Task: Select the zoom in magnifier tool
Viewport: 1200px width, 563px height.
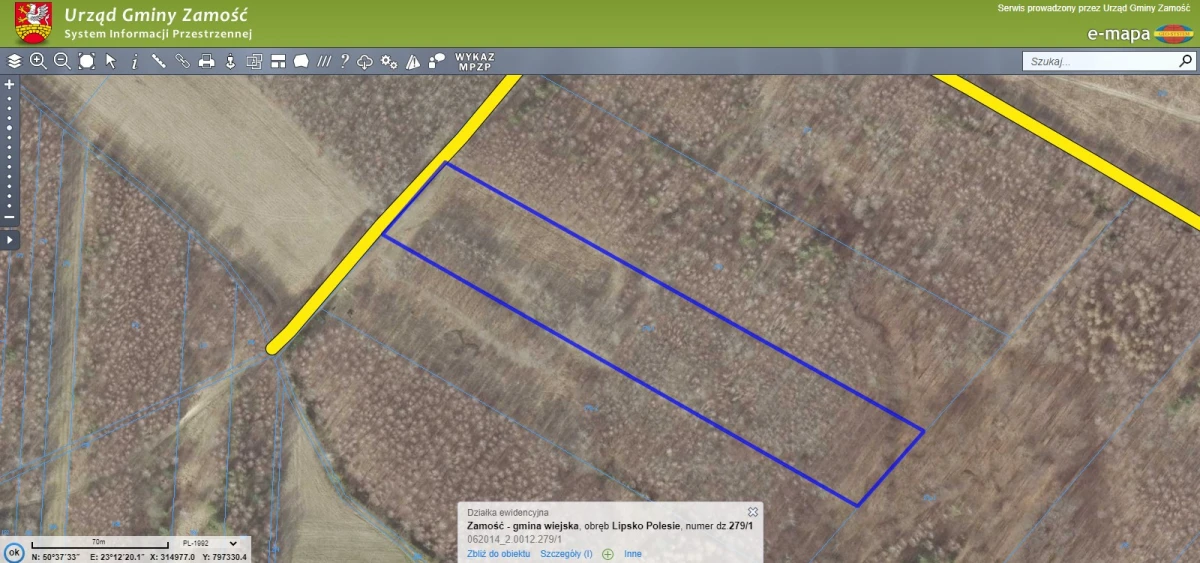Action: point(38,61)
